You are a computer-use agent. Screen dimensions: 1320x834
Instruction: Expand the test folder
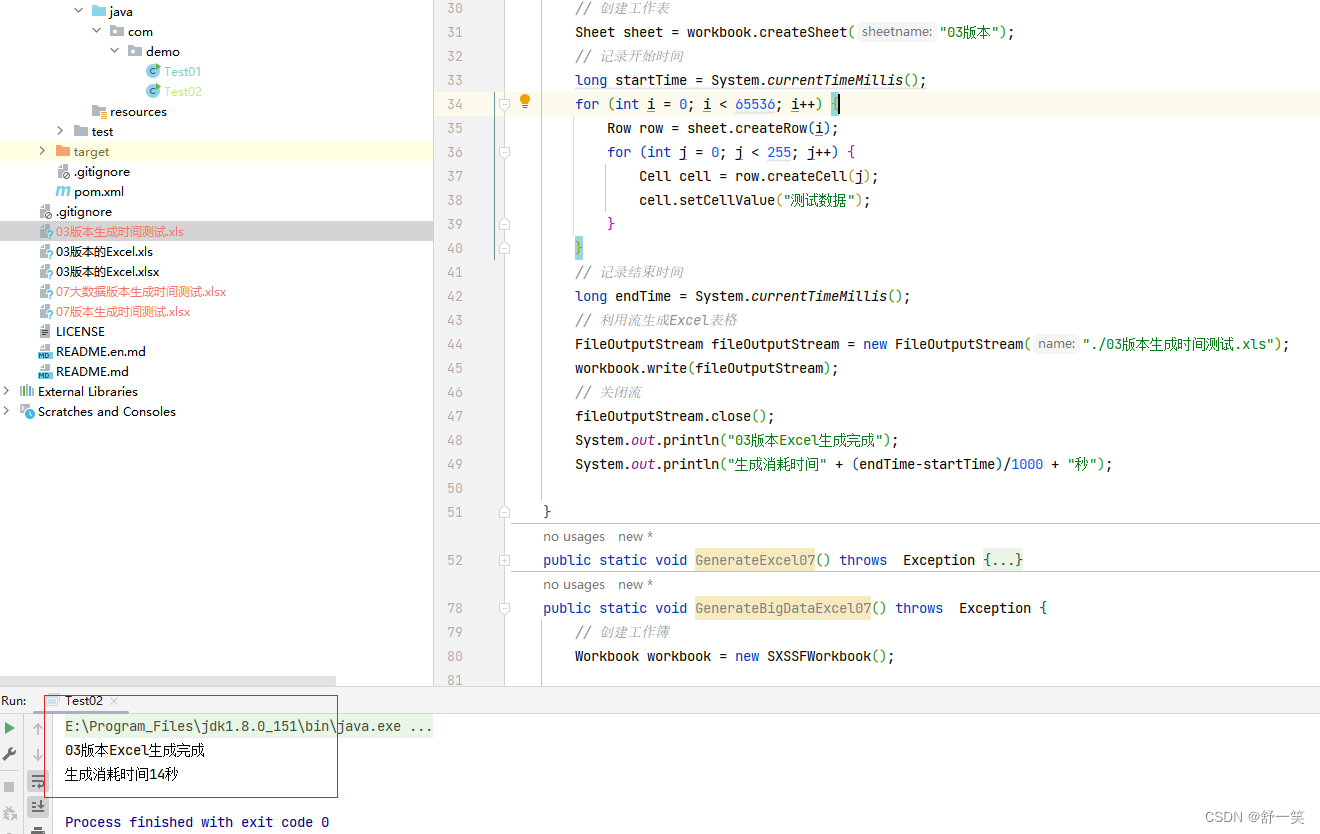pyautogui.click(x=61, y=131)
